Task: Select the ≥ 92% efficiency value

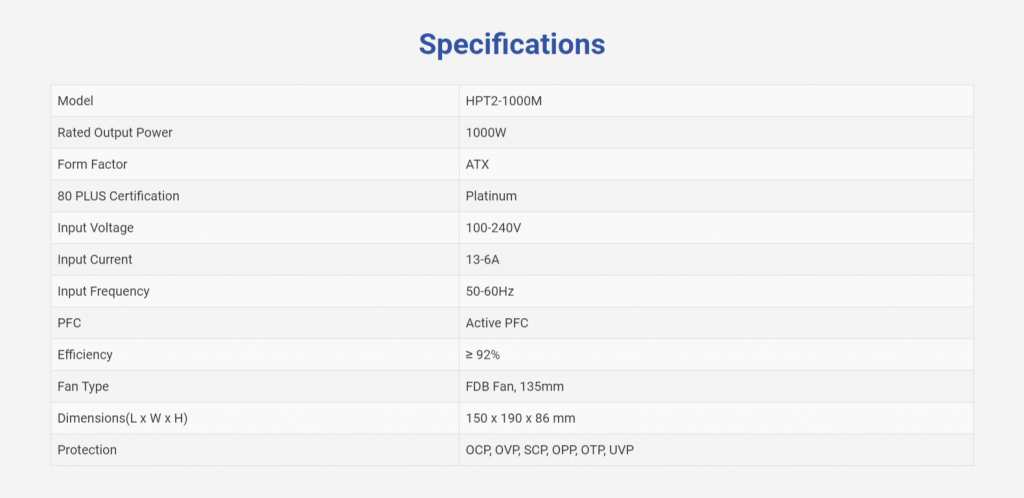Action: [483, 355]
